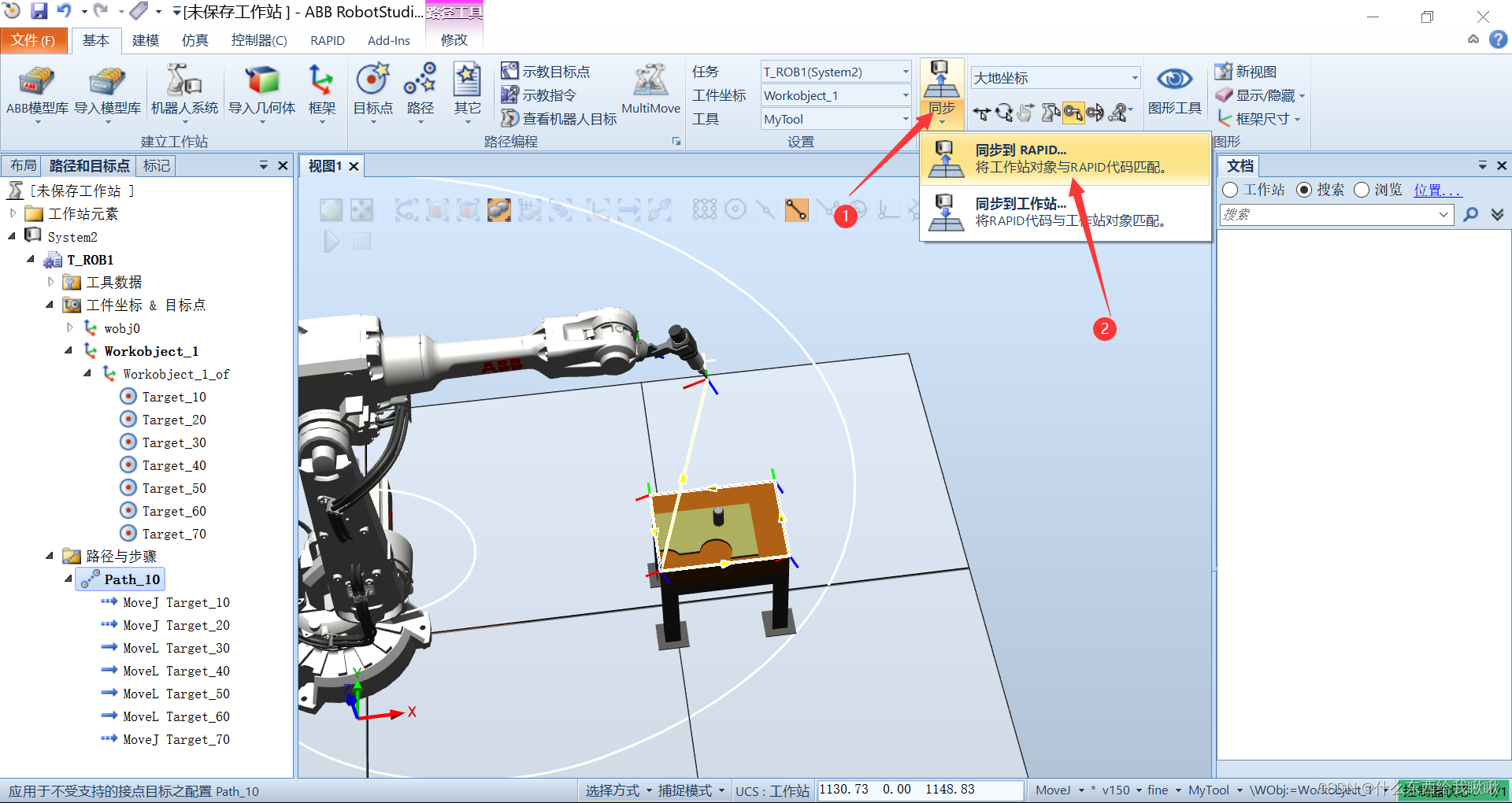
Task: Click 查看机器人目标
Action: pos(558,119)
